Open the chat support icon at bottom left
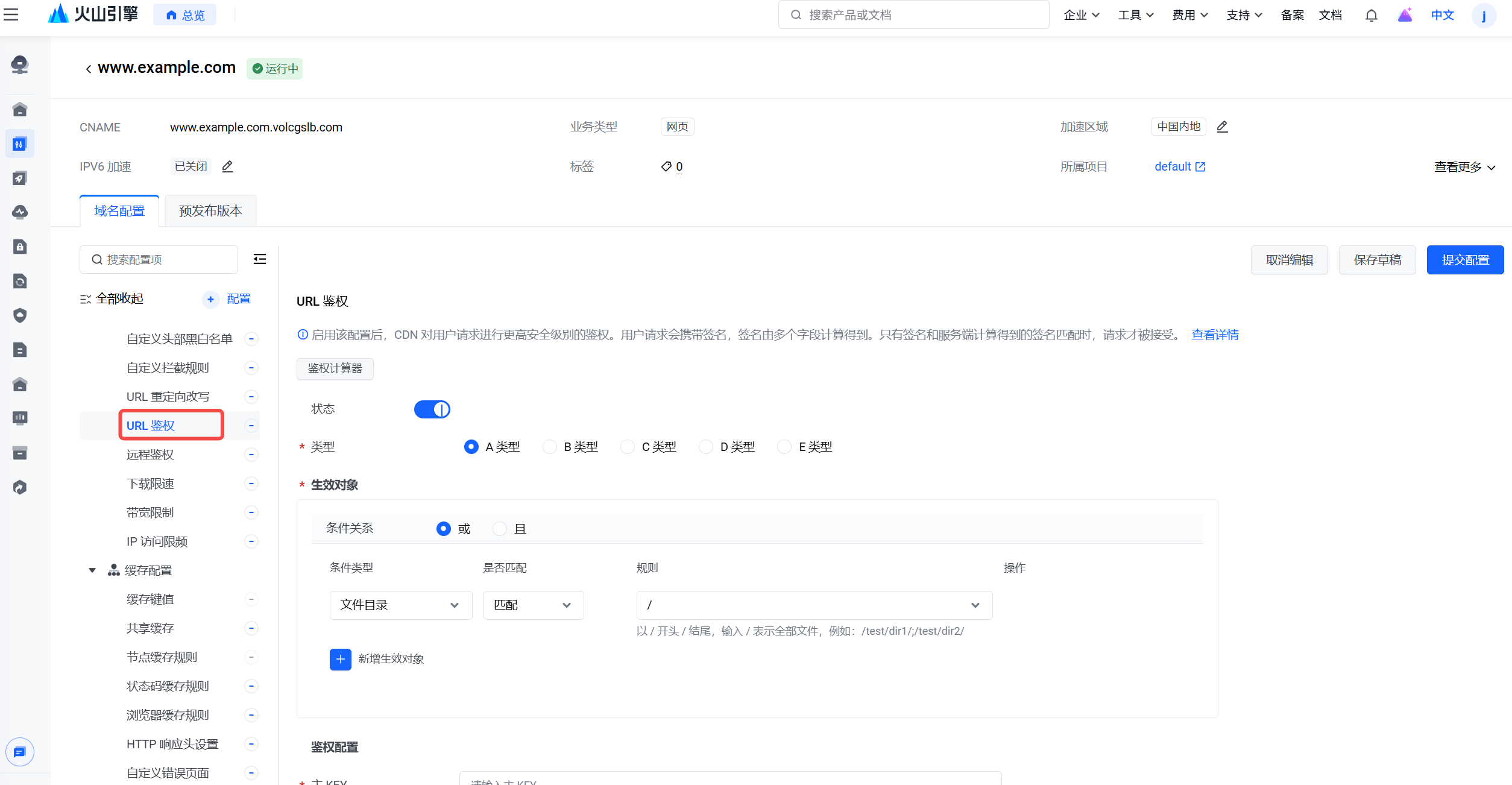 pyautogui.click(x=20, y=752)
